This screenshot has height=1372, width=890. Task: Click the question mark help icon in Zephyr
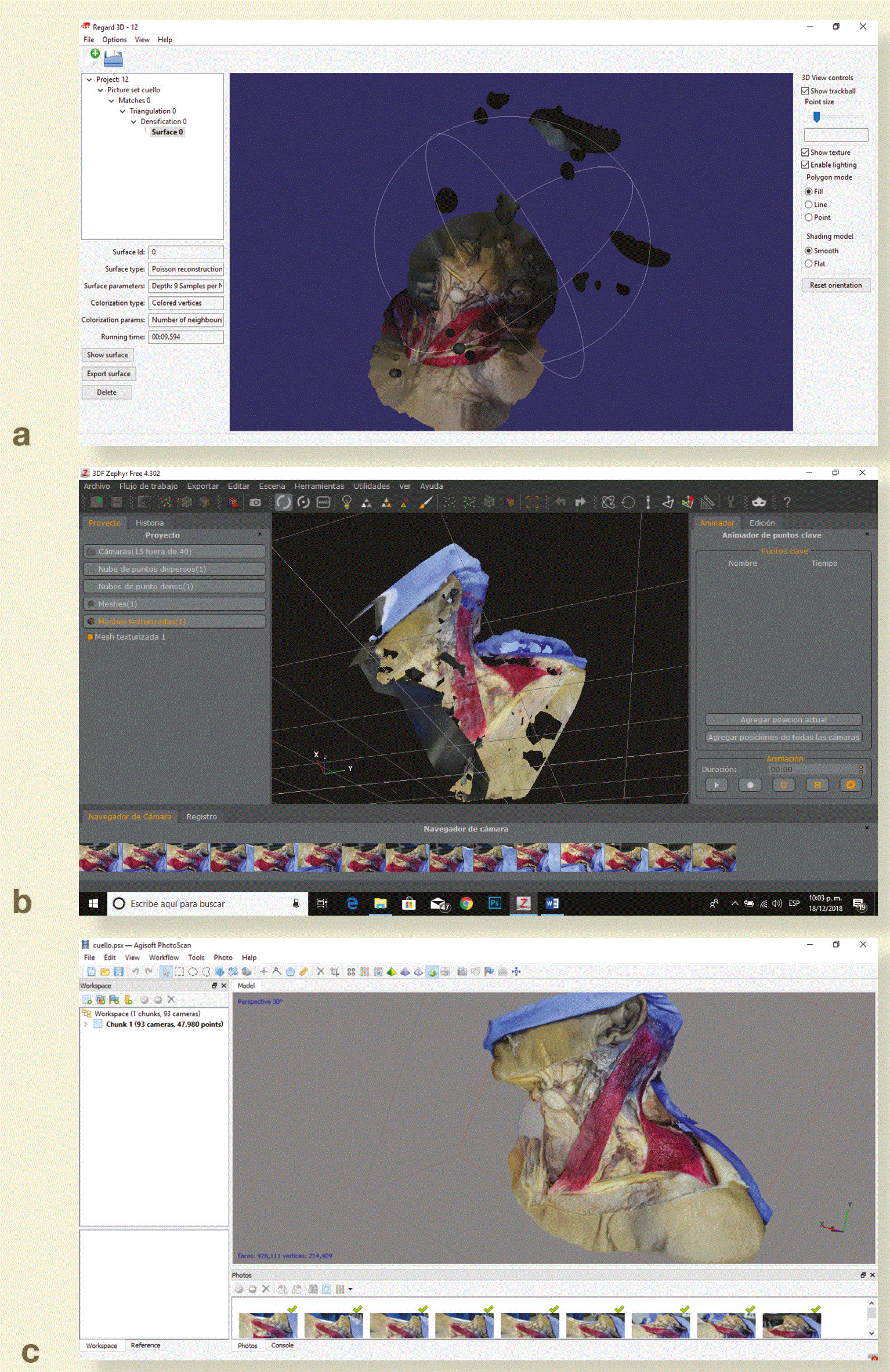tap(787, 503)
